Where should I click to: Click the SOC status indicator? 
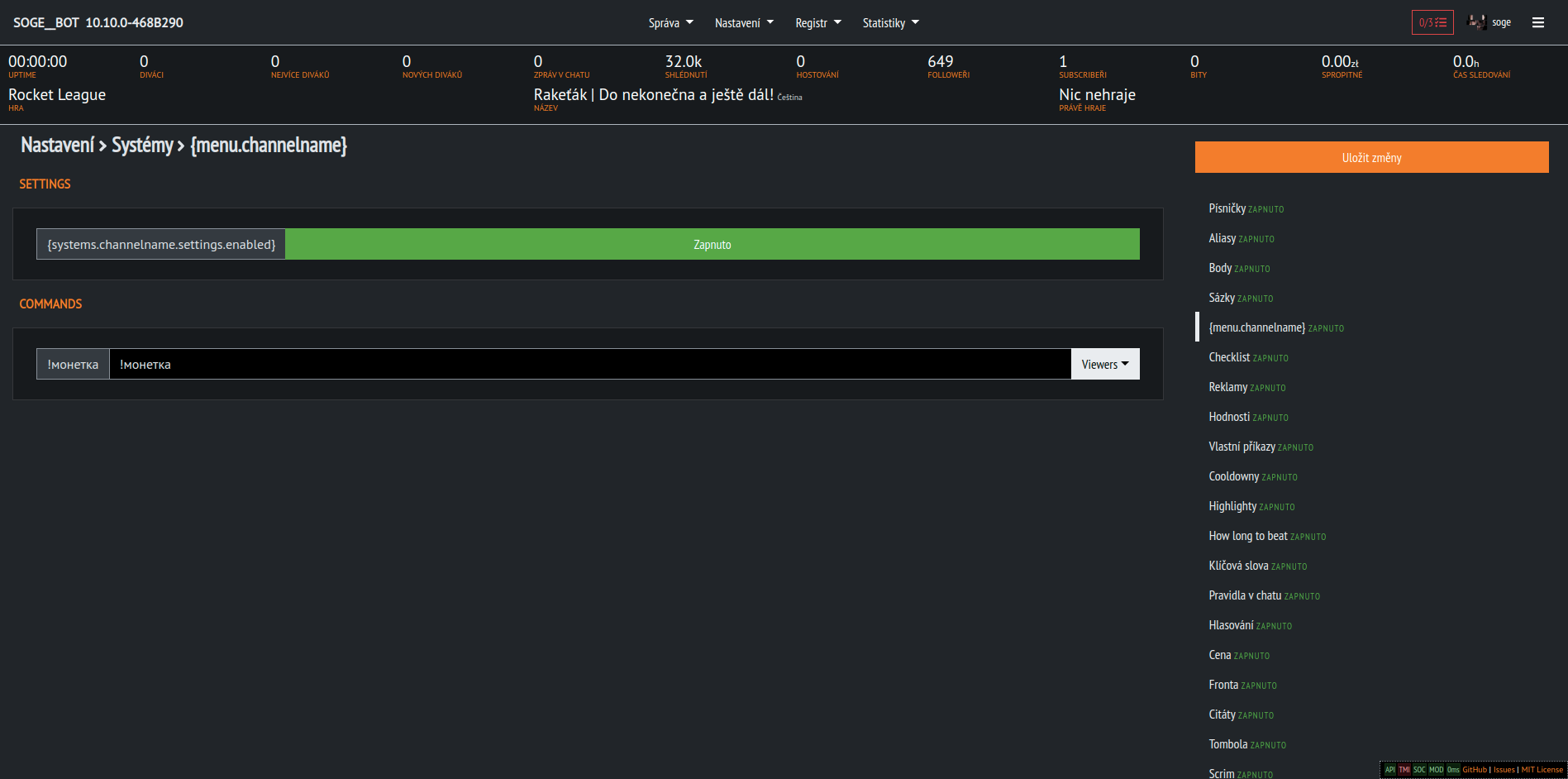[x=1419, y=769]
